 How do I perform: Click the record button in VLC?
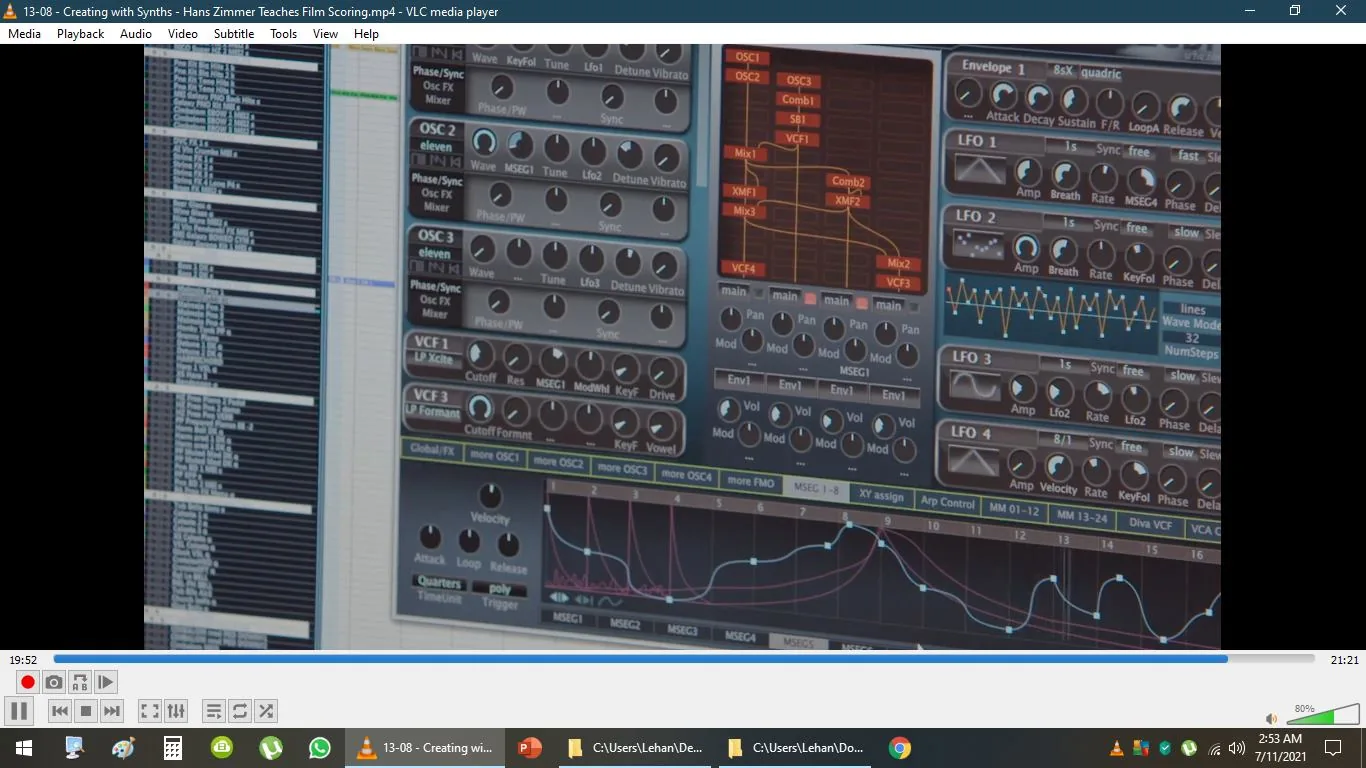click(26, 681)
